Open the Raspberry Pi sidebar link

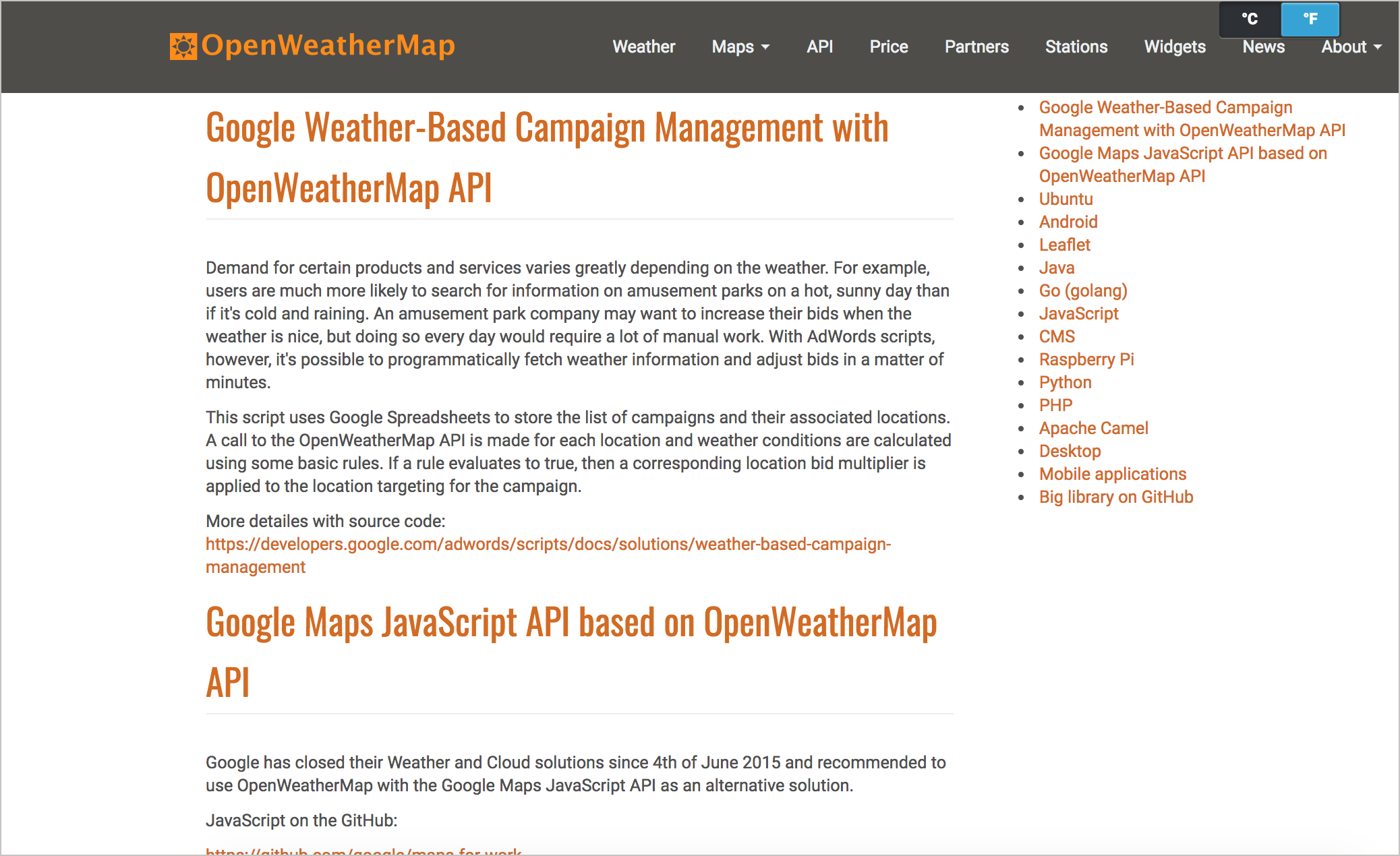point(1086,359)
